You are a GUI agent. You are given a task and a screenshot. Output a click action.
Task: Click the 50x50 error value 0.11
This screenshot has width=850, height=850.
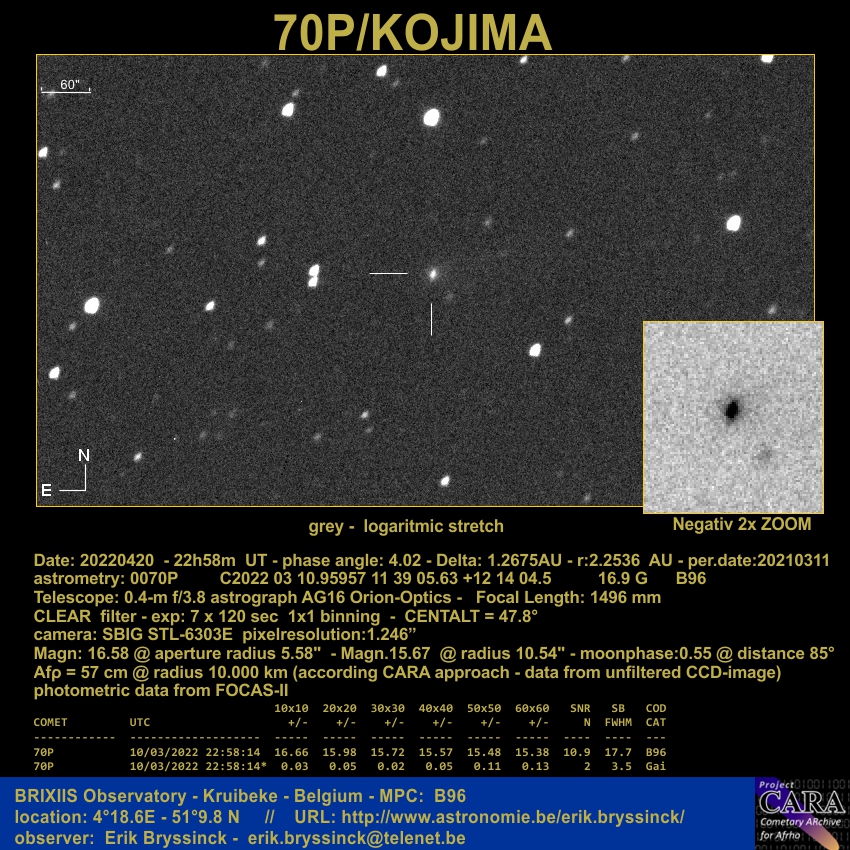(x=487, y=767)
